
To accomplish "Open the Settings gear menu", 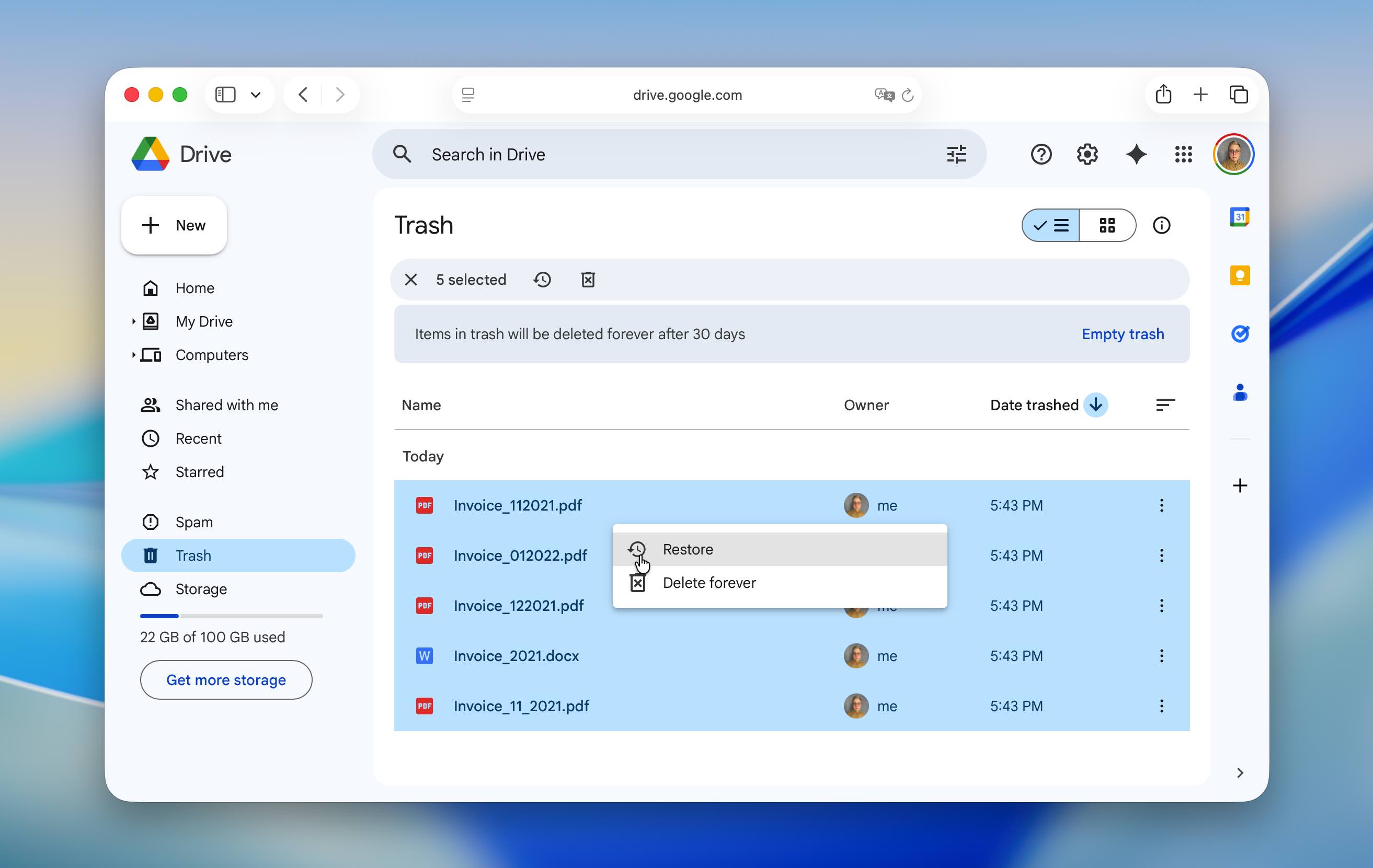I will [1088, 155].
